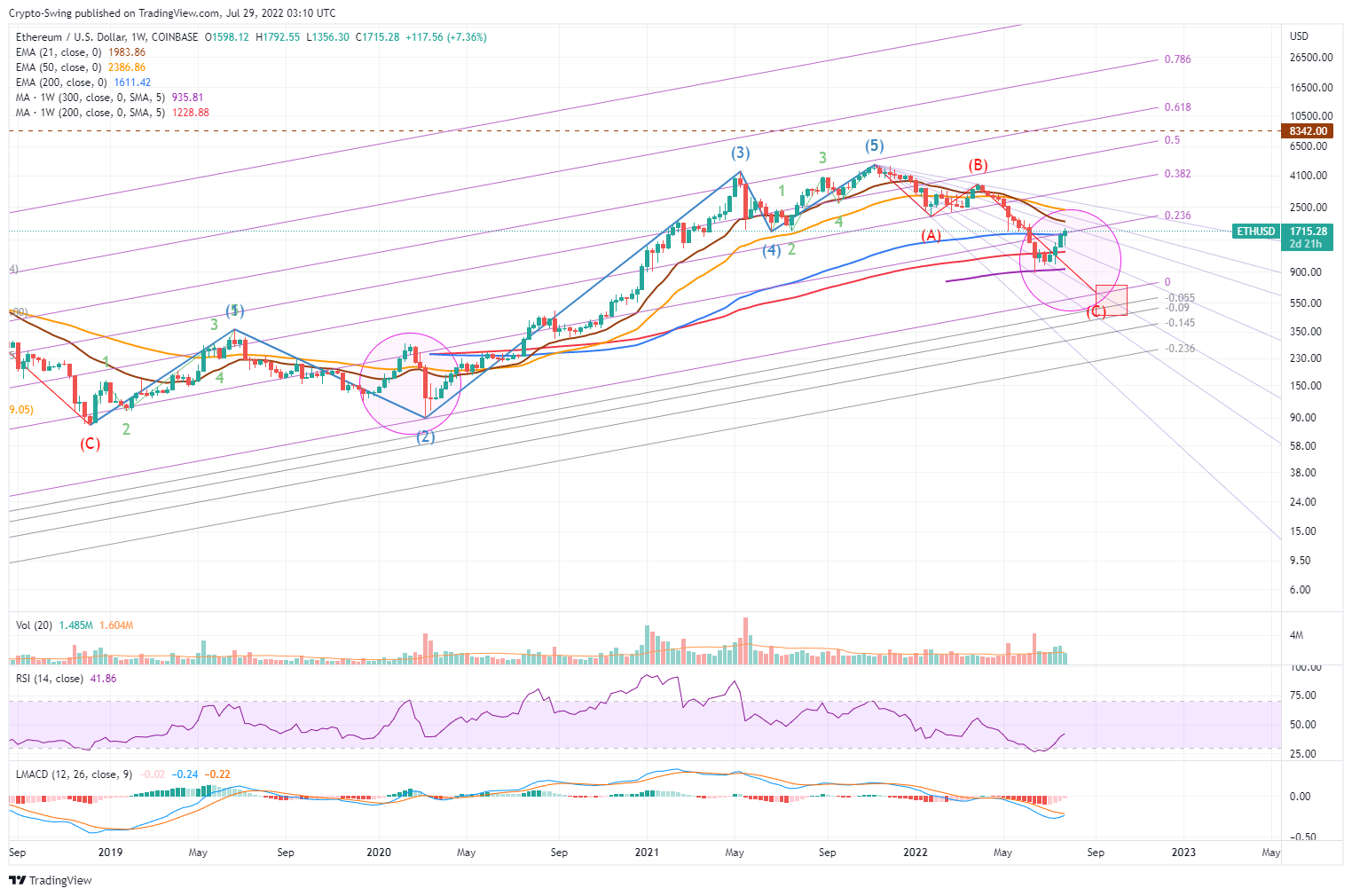This screenshot has width=1352, height=896.
Task: Click the 0.786 Fibonacci level label
Action: pyautogui.click(x=1178, y=59)
